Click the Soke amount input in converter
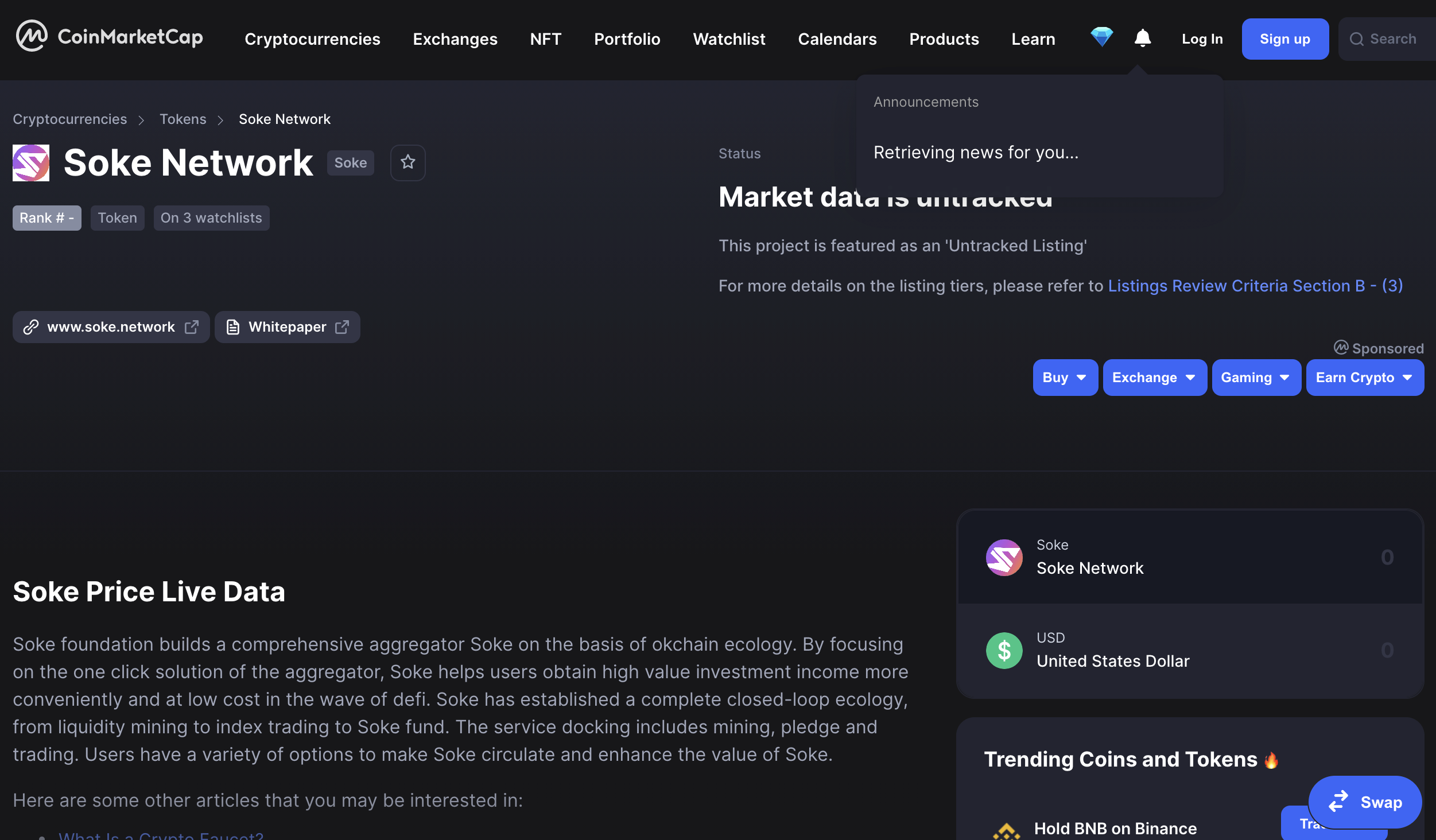The width and height of the screenshot is (1436, 840). tap(1387, 557)
